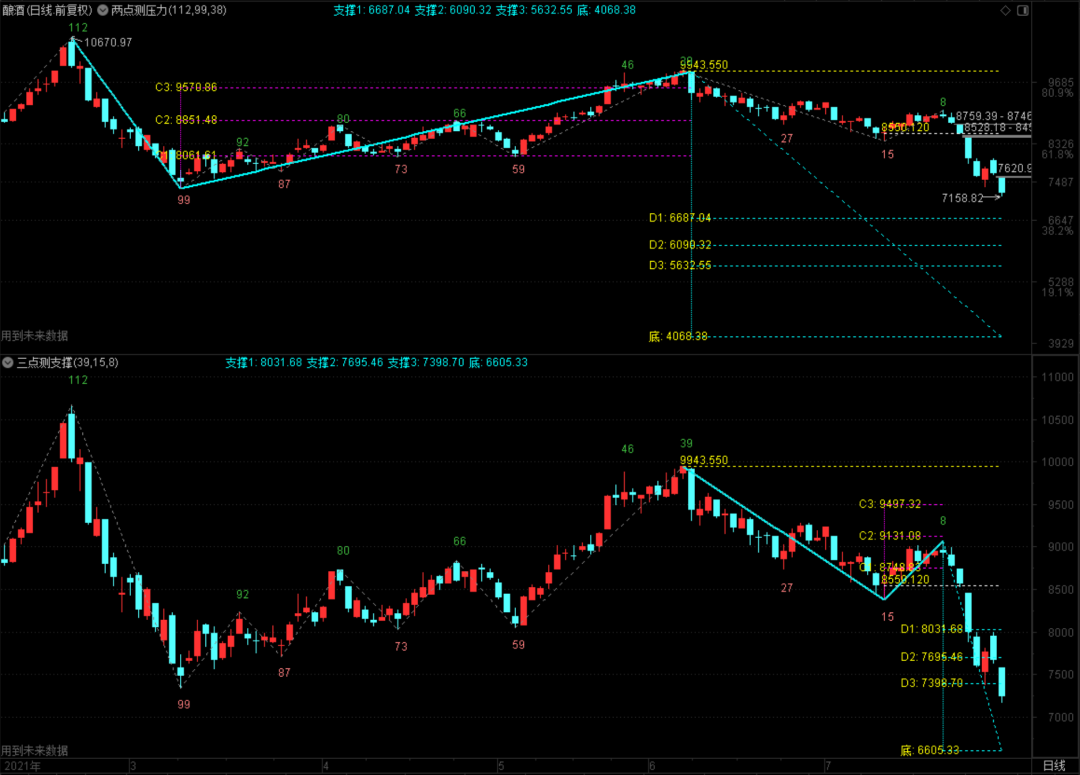
Task: Click the C2: 9131.08 level label
Action: coord(890,536)
